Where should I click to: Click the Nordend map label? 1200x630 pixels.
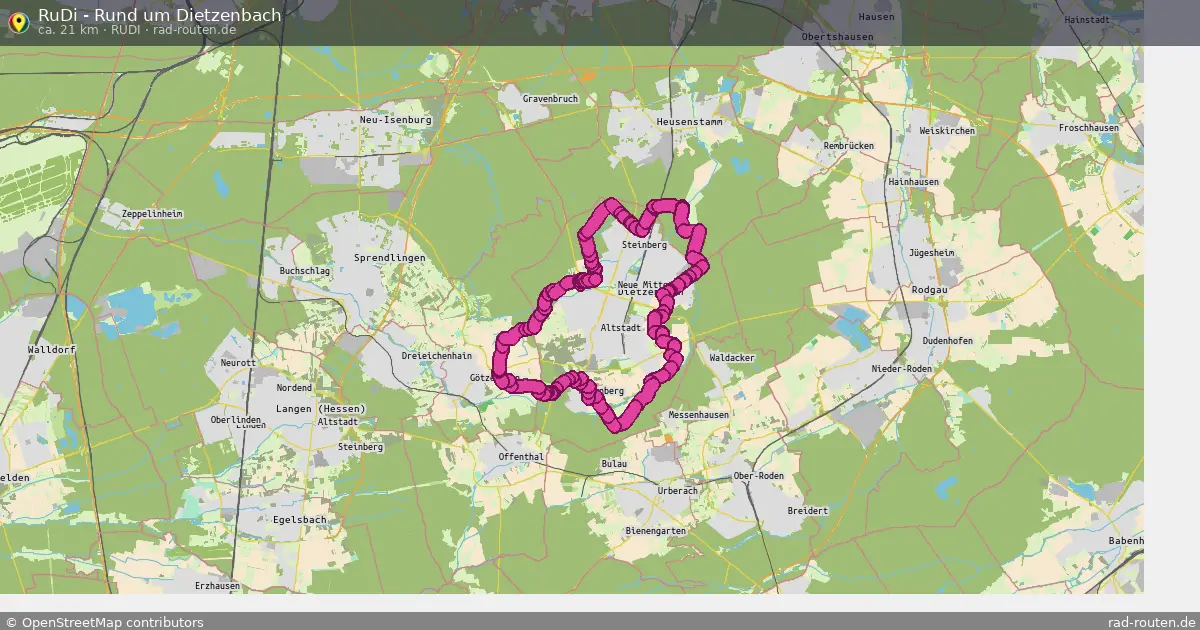pyautogui.click(x=294, y=387)
